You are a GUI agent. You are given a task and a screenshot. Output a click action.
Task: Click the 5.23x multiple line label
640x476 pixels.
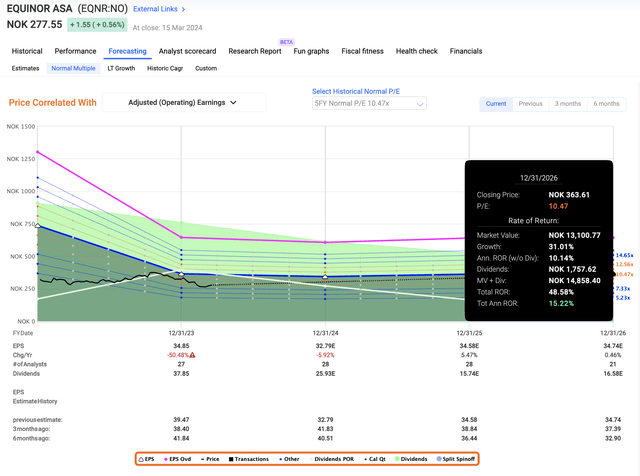point(623,298)
